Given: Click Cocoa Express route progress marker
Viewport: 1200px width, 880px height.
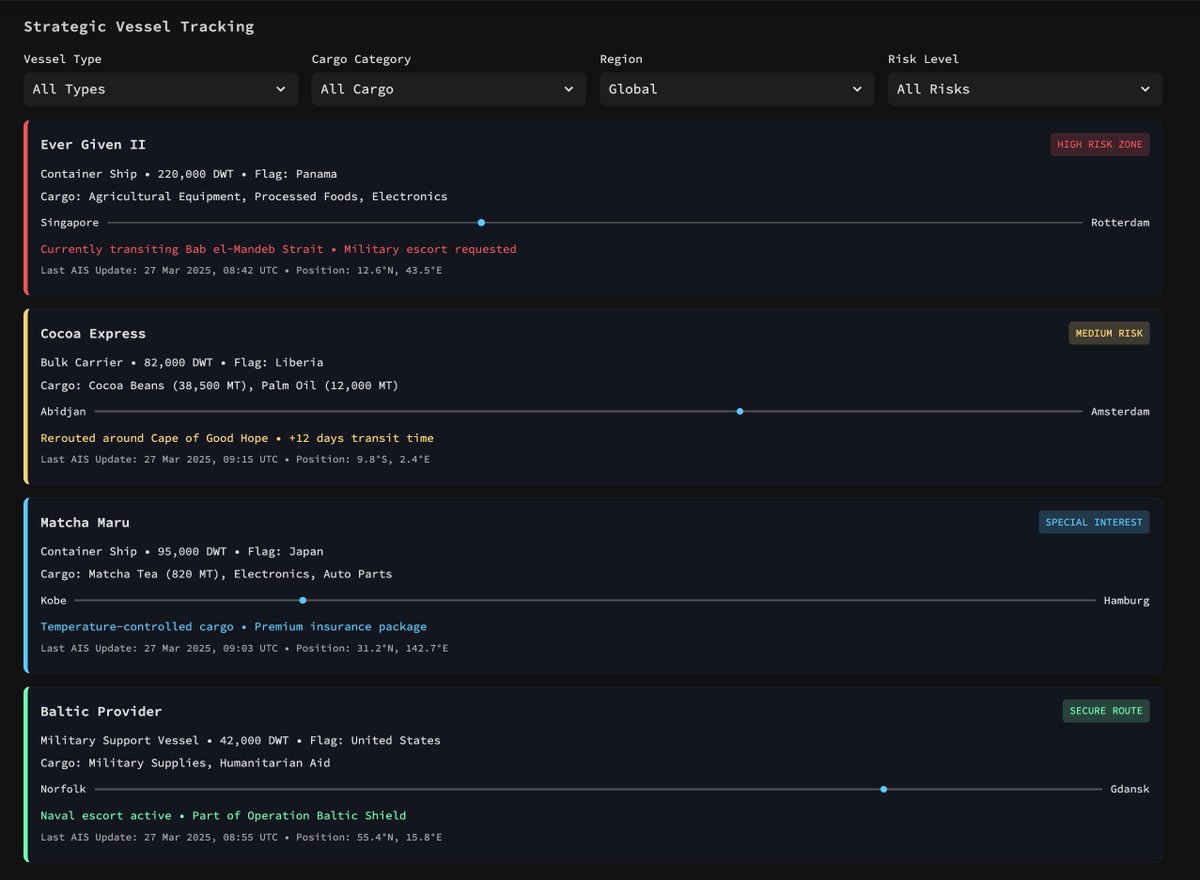Looking at the screenshot, I should [x=740, y=411].
